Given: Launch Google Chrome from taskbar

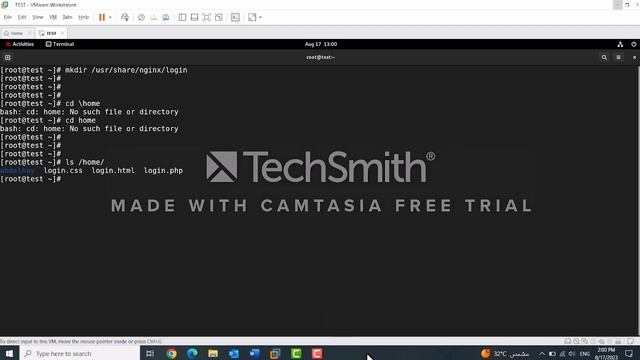Looking at the screenshot, I should [171, 353].
